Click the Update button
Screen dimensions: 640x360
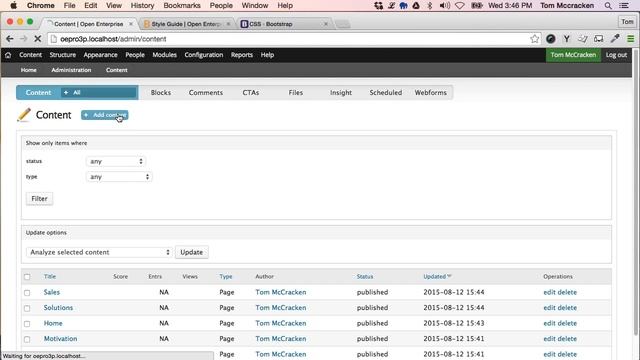pyautogui.click(x=191, y=252)
